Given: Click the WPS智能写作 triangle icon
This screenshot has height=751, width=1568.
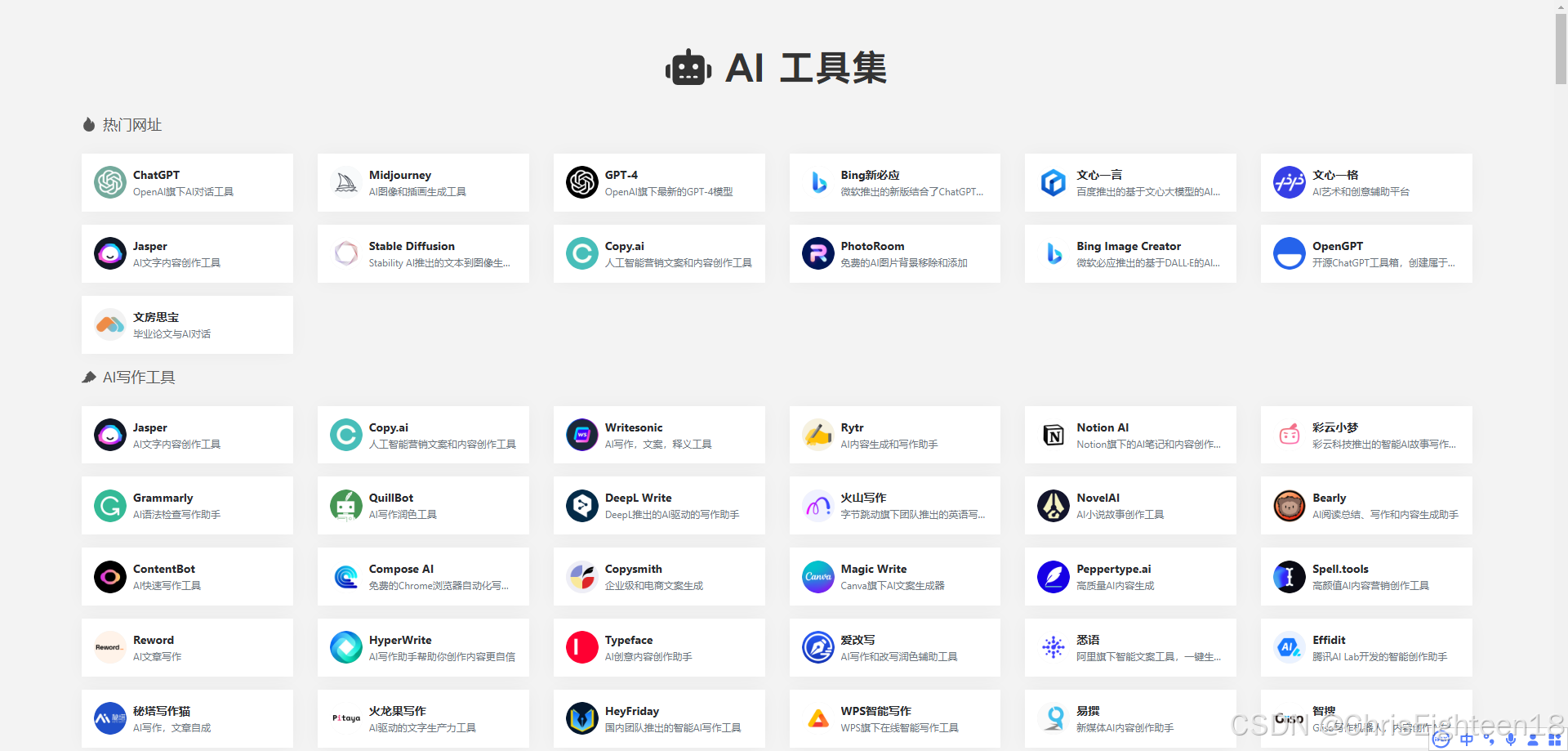Looking at the screenshot, I should coord(817,719).
